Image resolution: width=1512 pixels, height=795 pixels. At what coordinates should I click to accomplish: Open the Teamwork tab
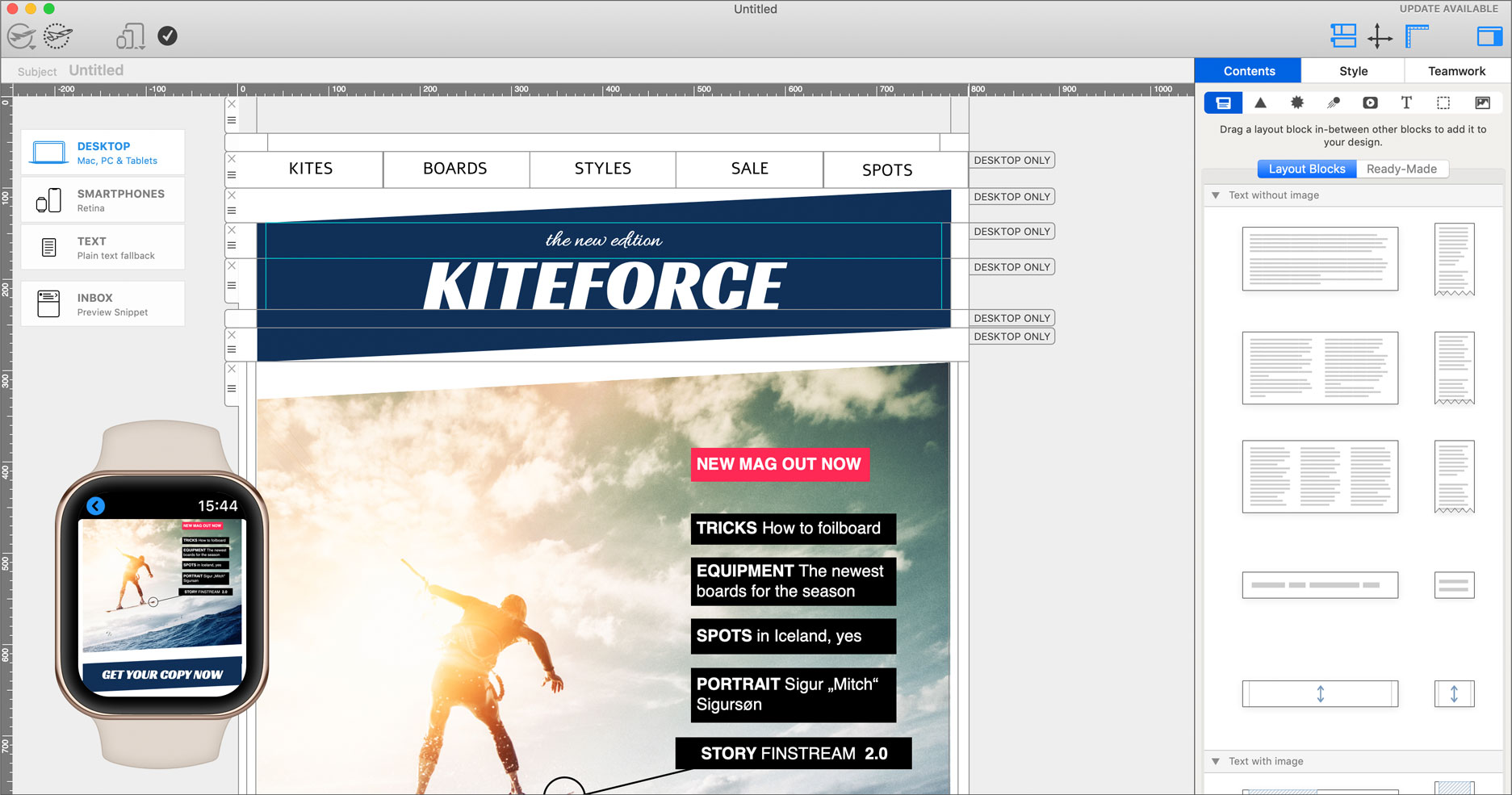1456,71
